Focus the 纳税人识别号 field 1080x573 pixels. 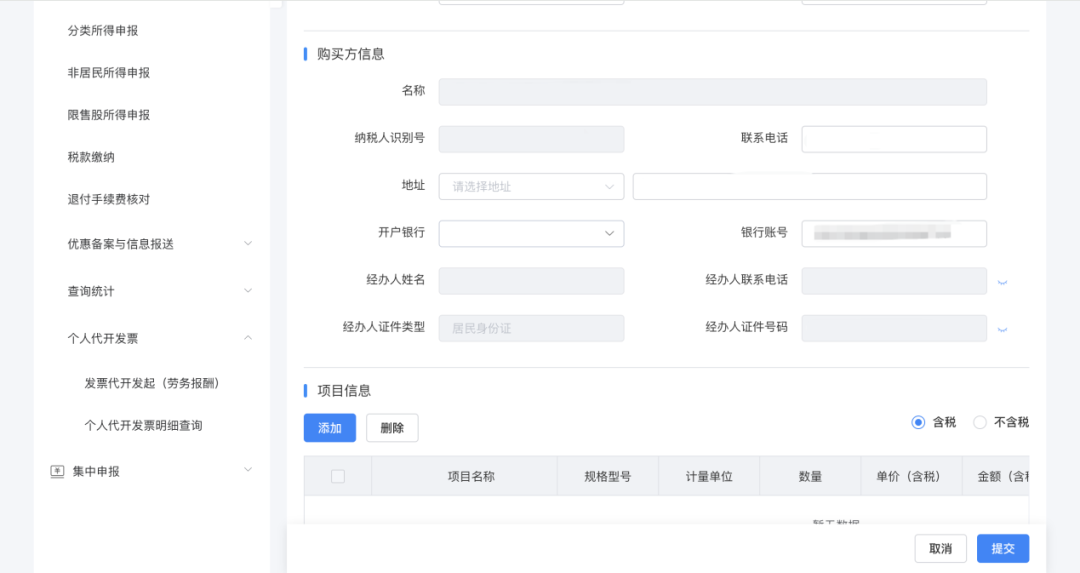pos(531,139)
